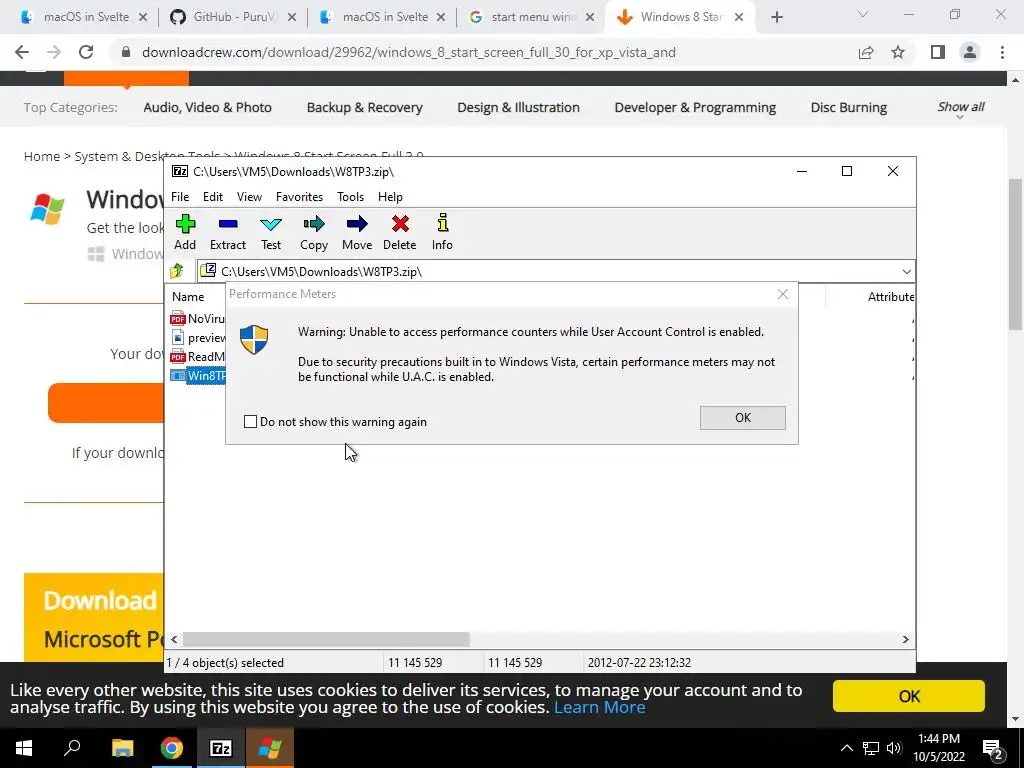The height and width of the screenshot is (768, 1024).
Task: Close the Windows 8 Start browser tab
Action: point(739,17)
